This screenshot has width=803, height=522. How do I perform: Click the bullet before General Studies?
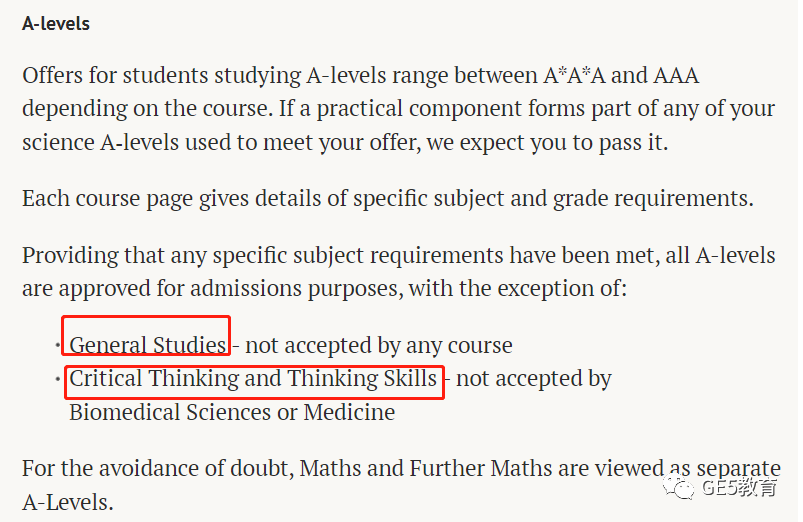58,345
